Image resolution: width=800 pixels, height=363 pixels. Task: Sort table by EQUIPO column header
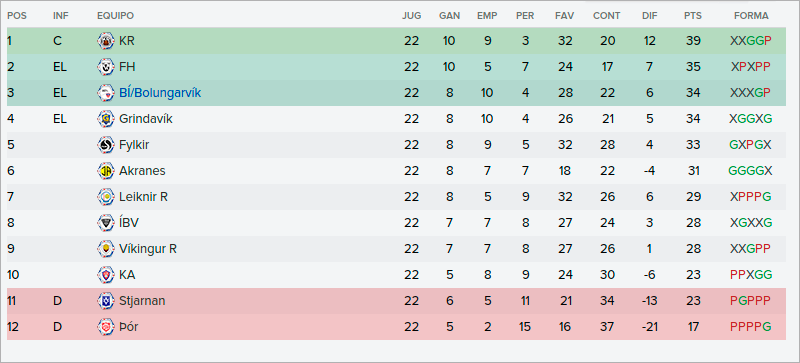[x=115, y=16]
